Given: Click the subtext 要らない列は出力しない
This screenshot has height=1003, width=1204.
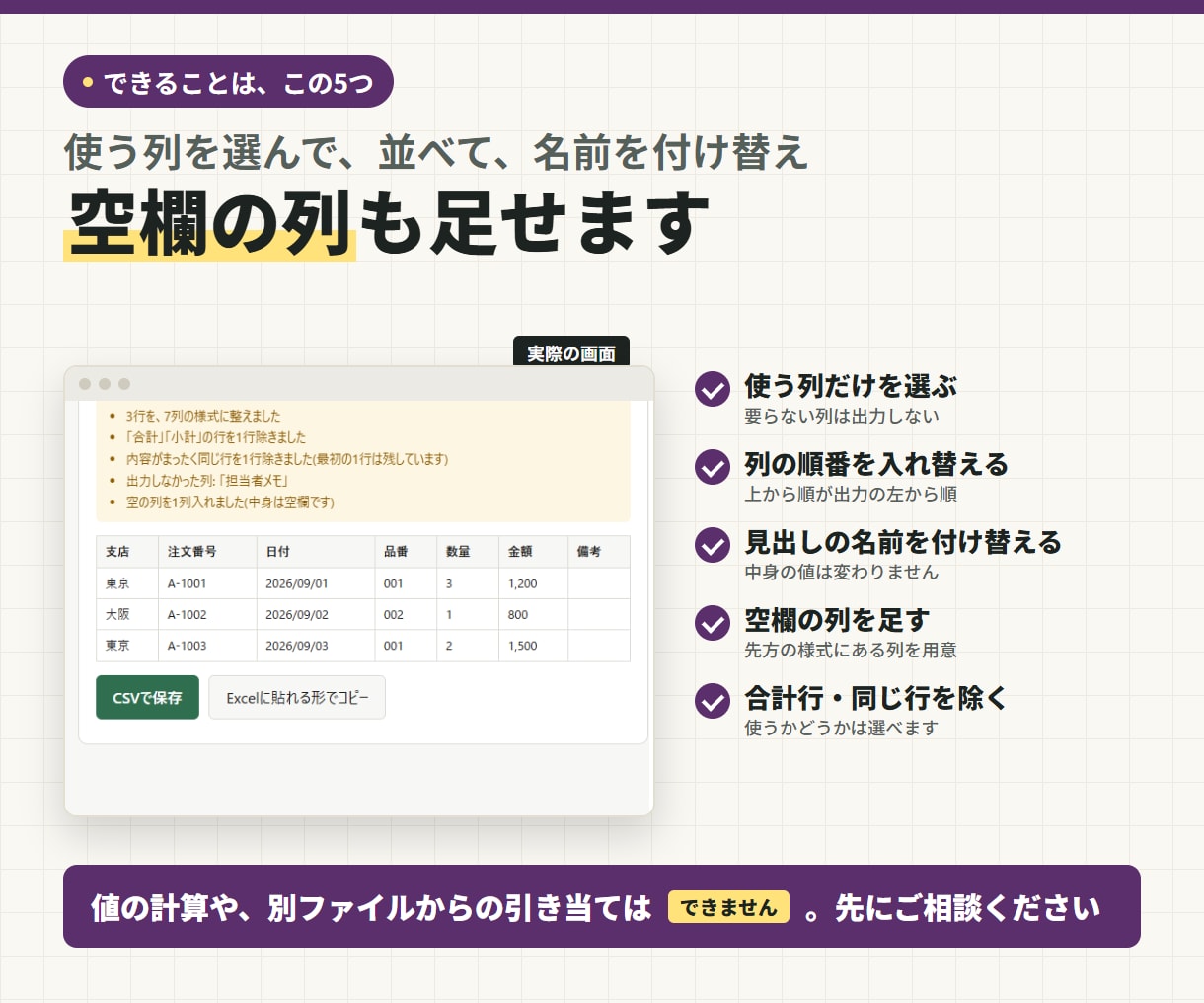Looking at the screenshot, I should (842, 416).
